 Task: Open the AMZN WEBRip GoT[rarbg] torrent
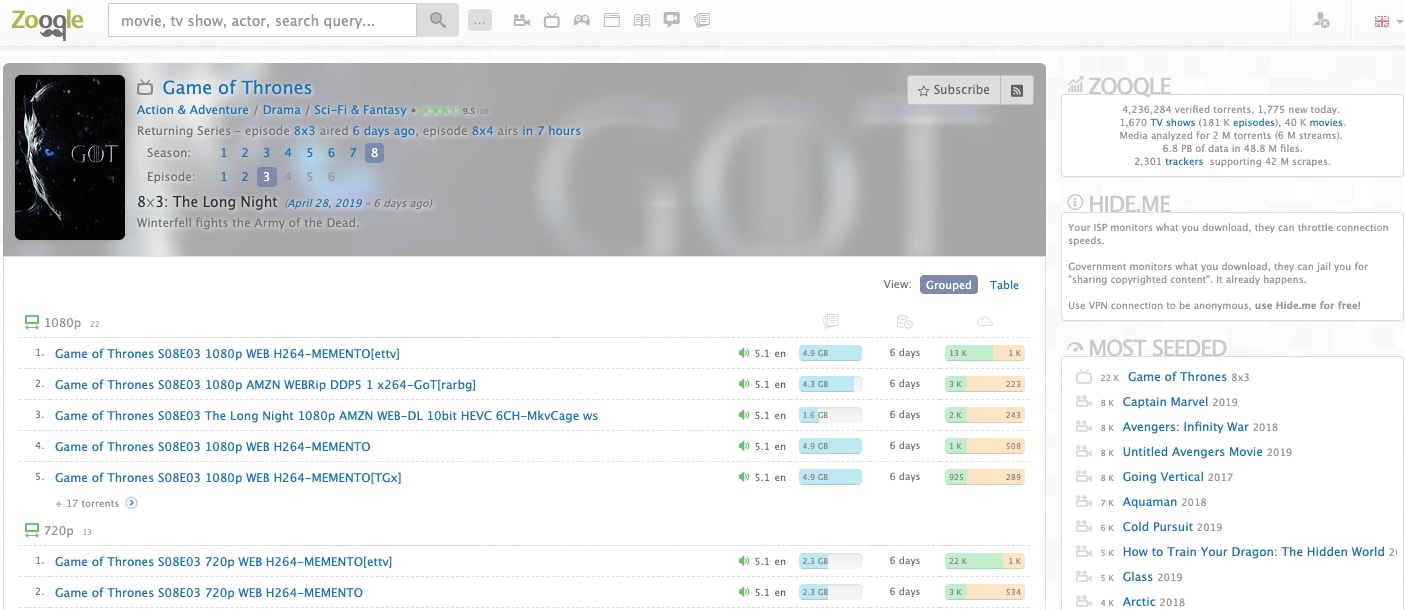(265, 384)
